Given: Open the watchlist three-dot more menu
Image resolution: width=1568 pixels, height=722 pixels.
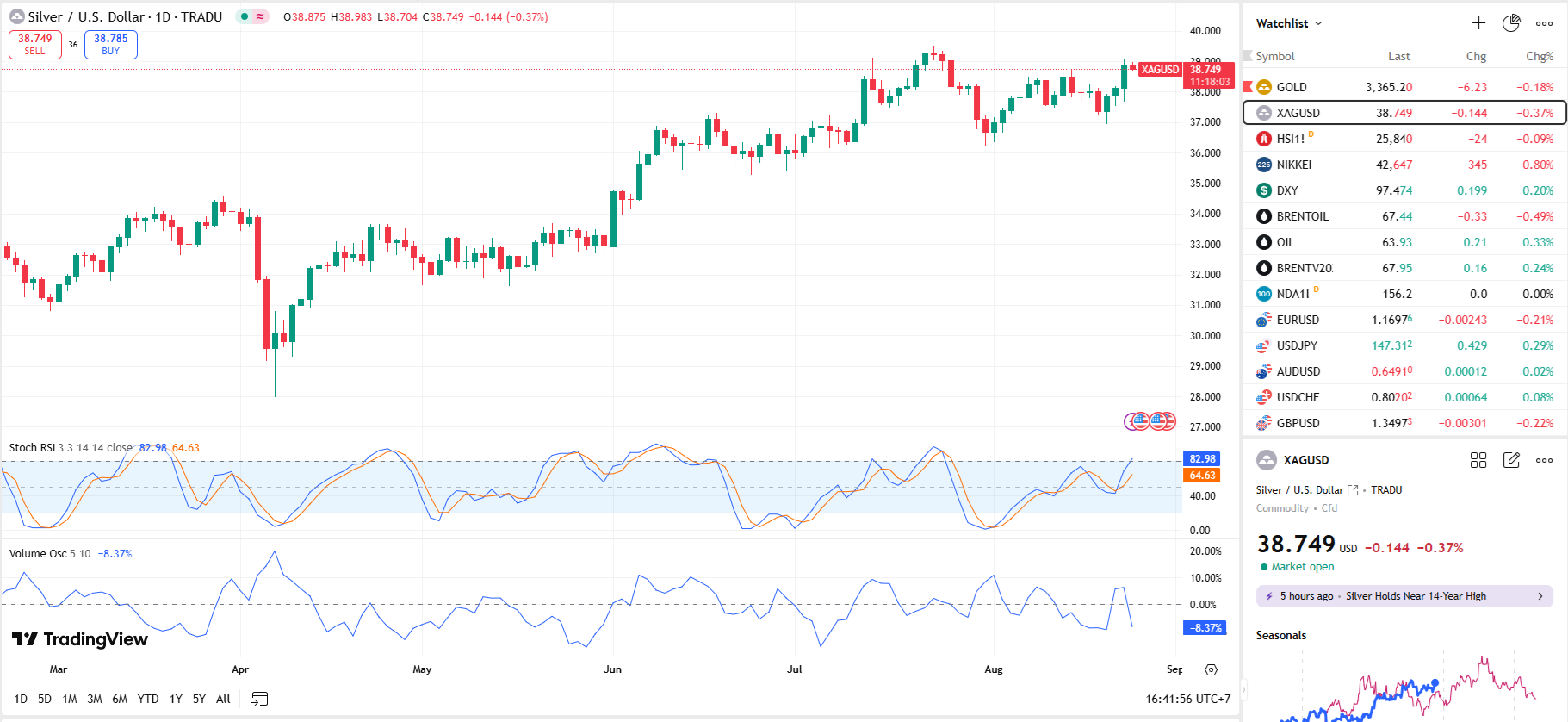Looking at the screenshot, I should point(1544,23).
